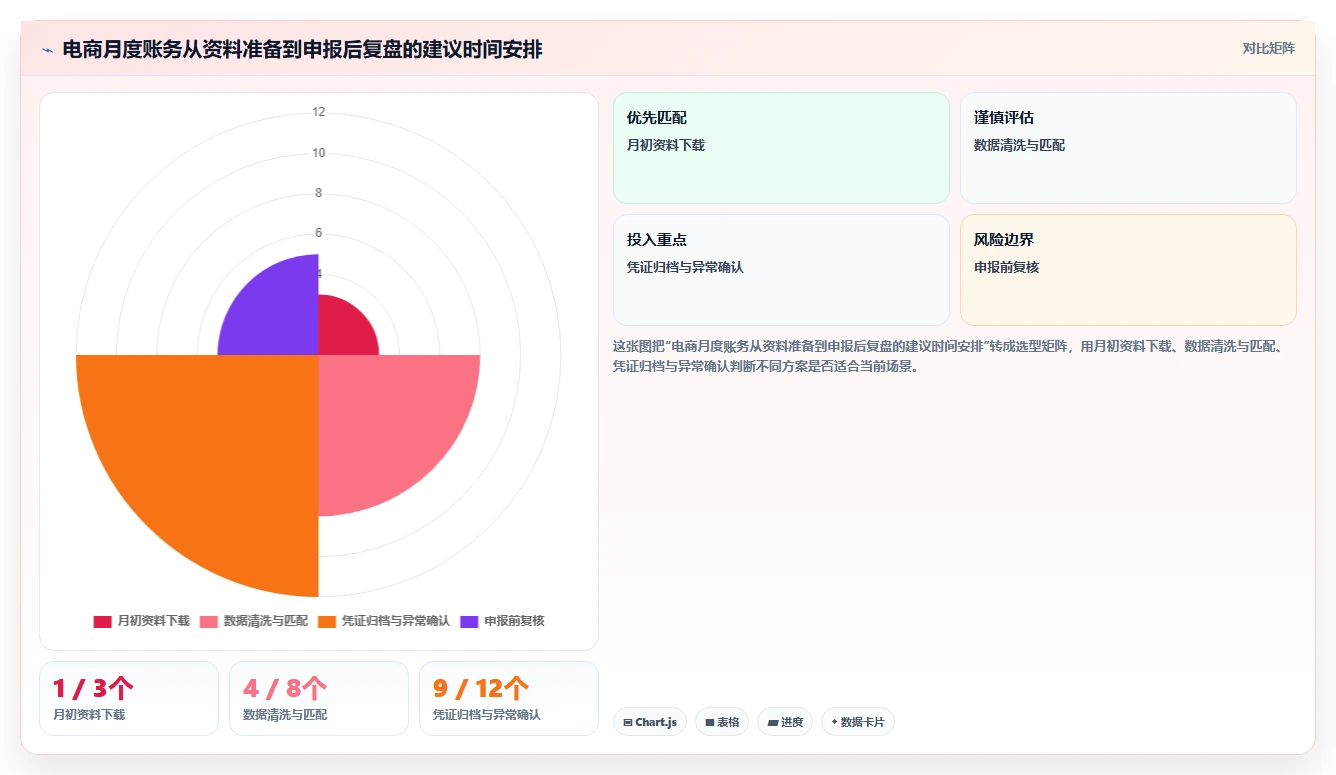Click the axis tick label 12
Image resolution: width=1336 pixels, height=775 pixels.
(x=318, y=112)
